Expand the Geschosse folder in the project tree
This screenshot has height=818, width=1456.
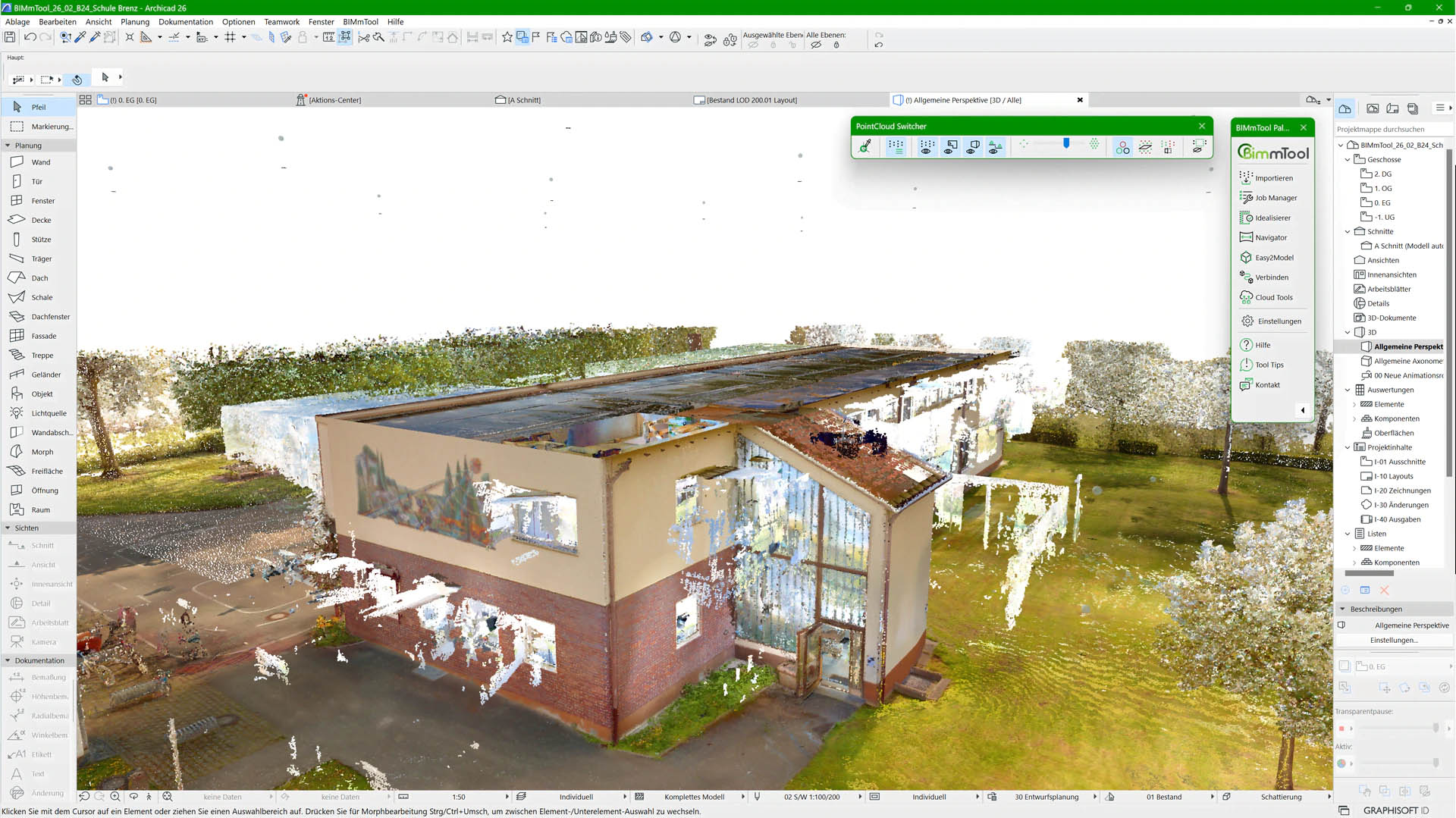1348,159
